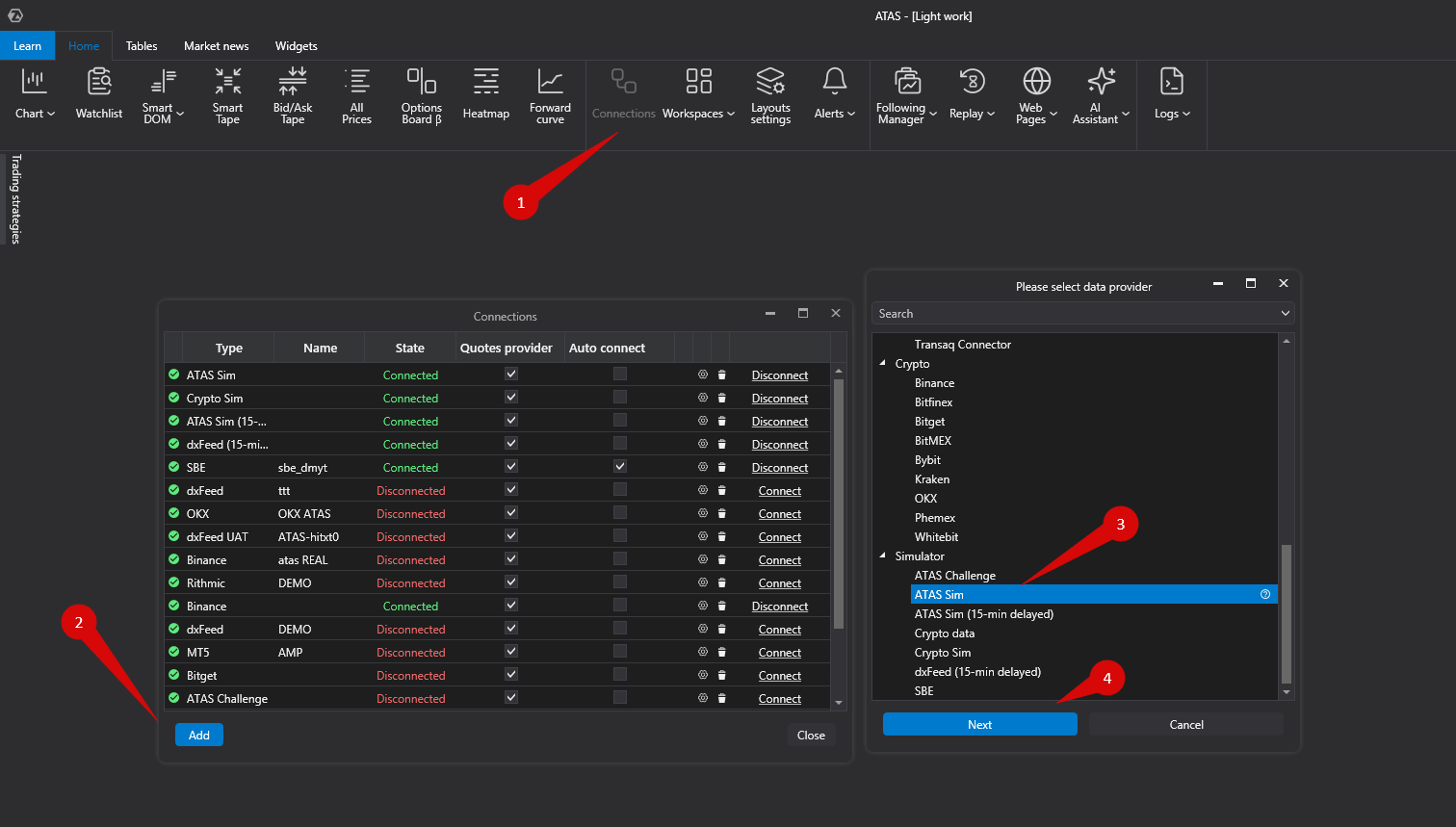Switch to the Tables tab
This screenshot has width=1456, height=827.
(x=142, y=45)
